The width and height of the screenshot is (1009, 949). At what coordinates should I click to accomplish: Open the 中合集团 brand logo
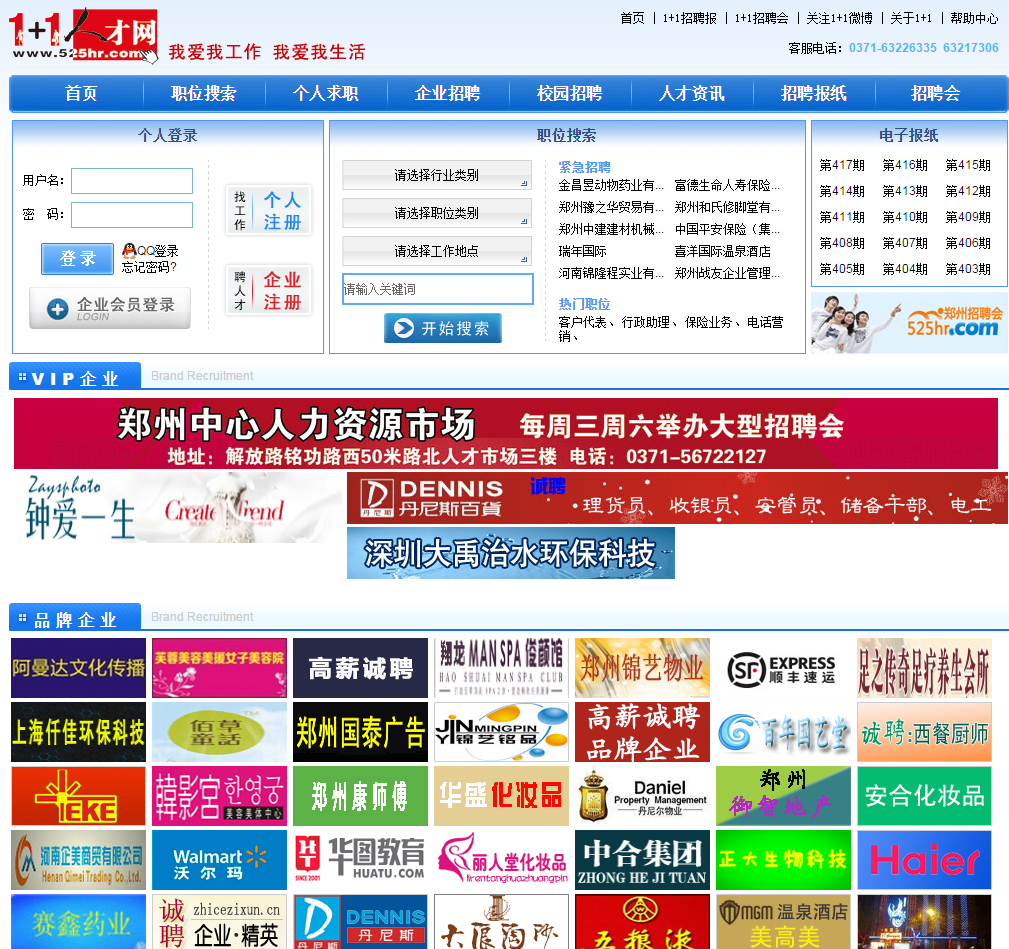point(642,860)
